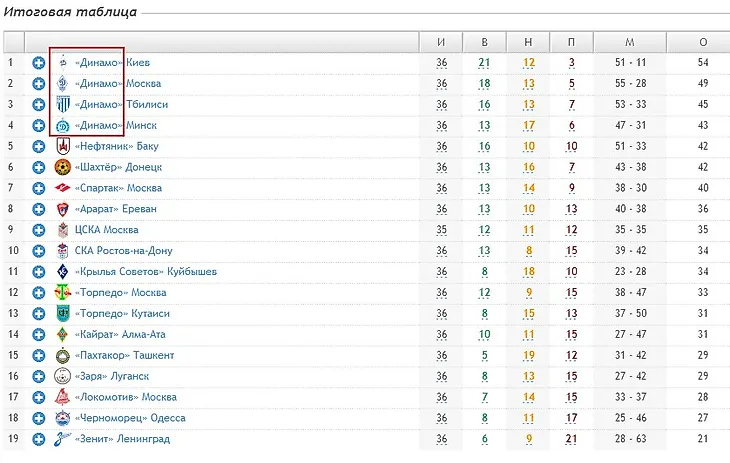Viewport: 730px width, 463px height.
Task: Click the Spartak Moscow club logo
Action: click(62, 188)
